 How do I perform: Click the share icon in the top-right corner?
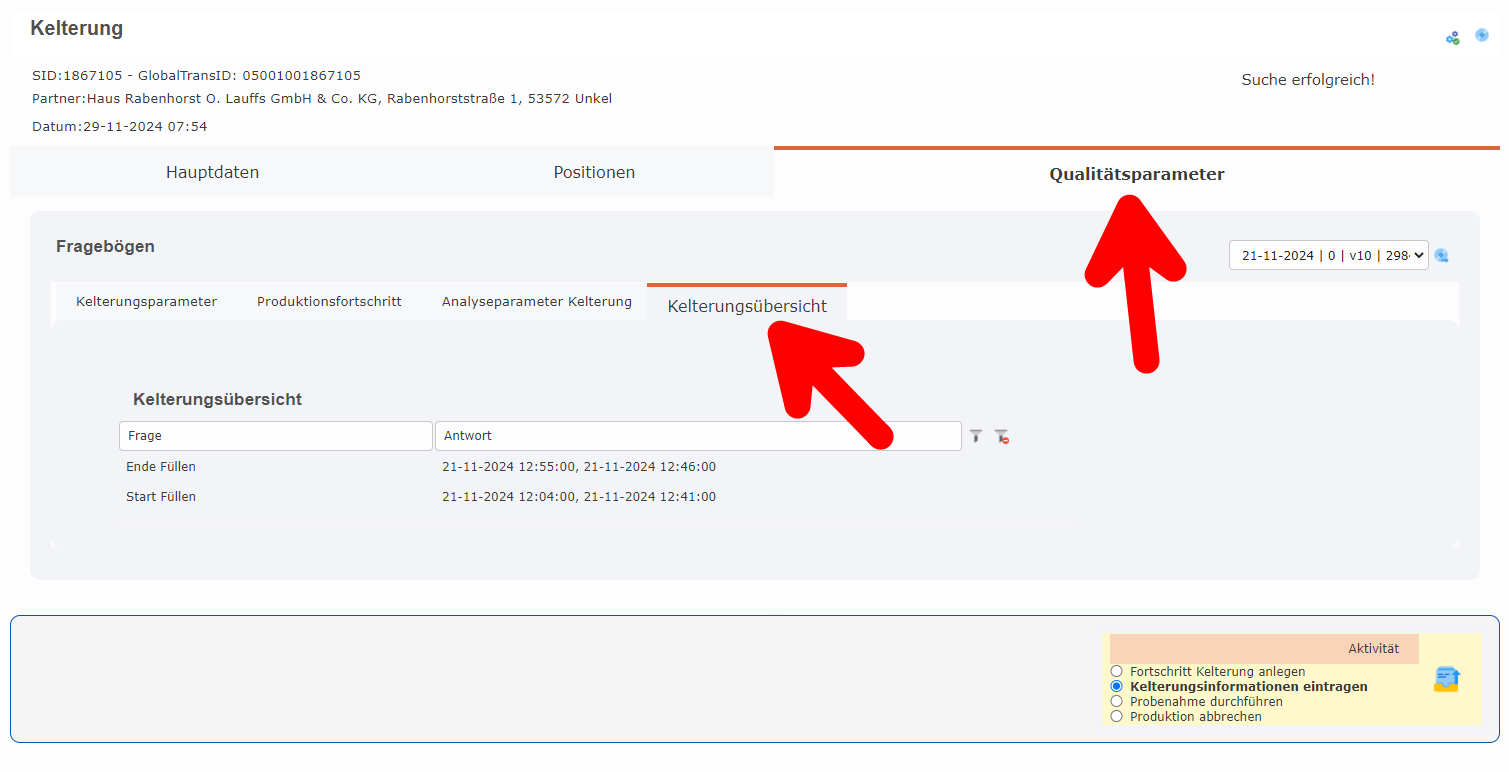pos(1452,36)
